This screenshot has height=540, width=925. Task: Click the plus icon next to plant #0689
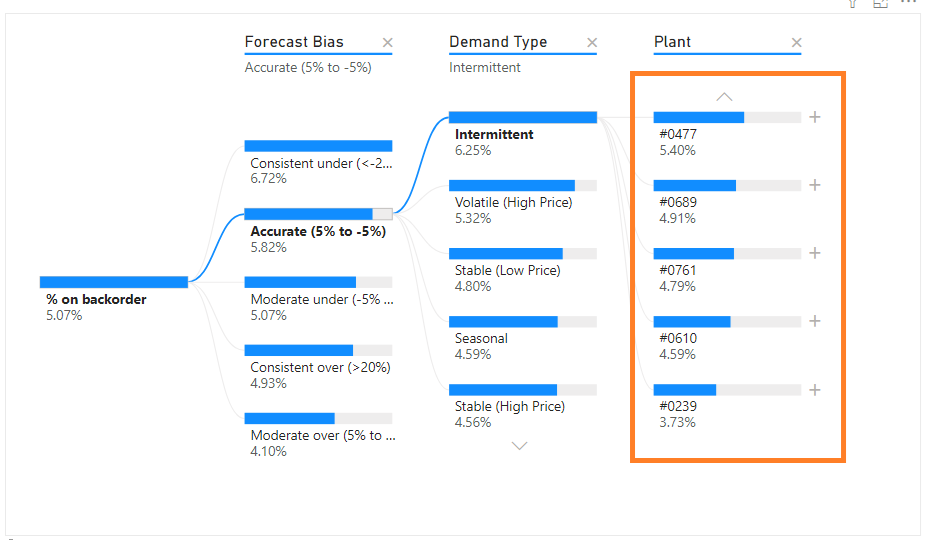pos(815,185)
